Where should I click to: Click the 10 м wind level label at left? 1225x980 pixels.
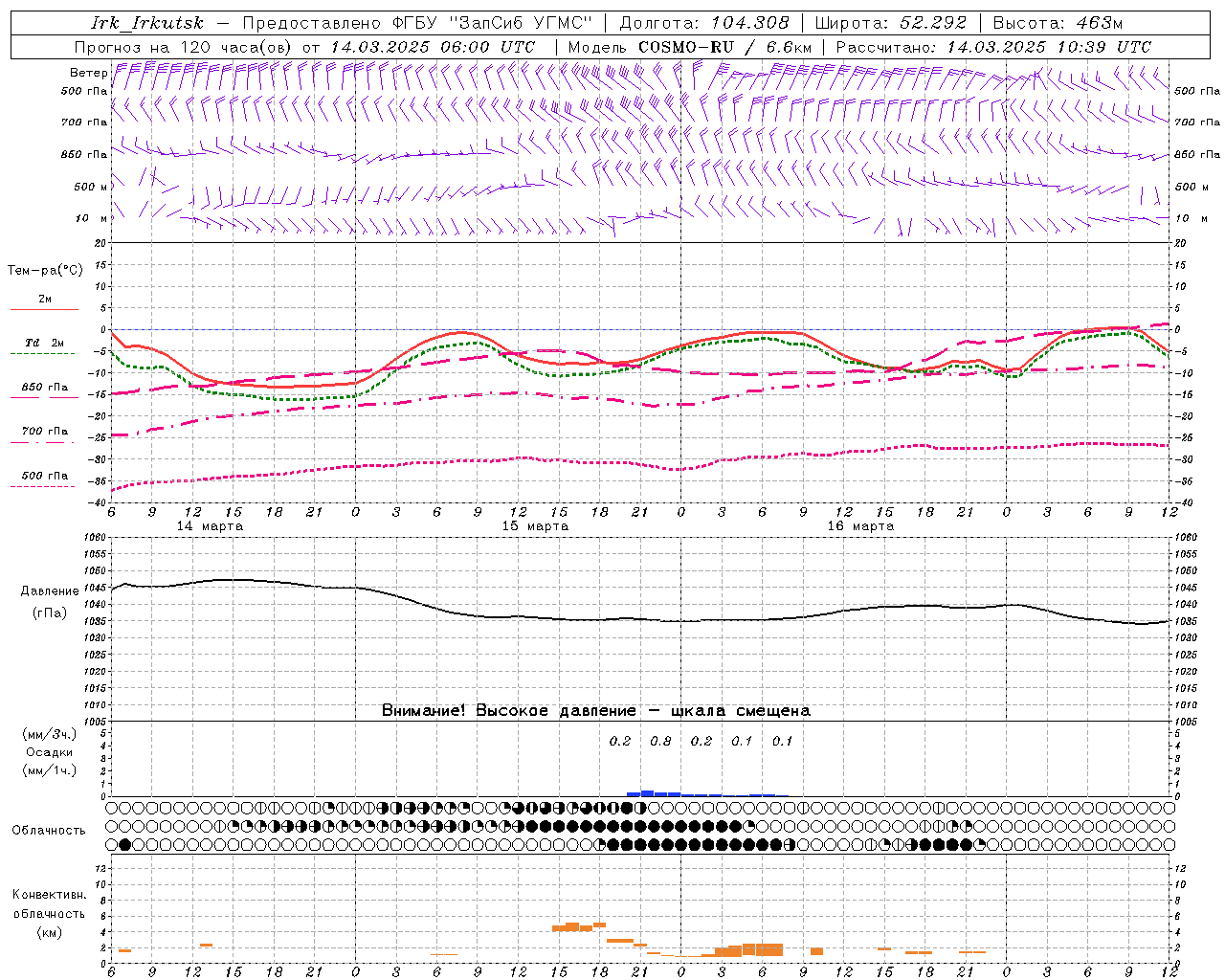click(x=92, y=218)
